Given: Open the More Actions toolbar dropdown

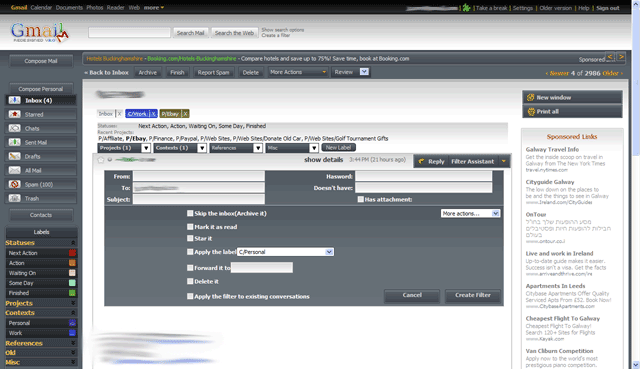Looking at the screenshot, I should click(298, 72).
